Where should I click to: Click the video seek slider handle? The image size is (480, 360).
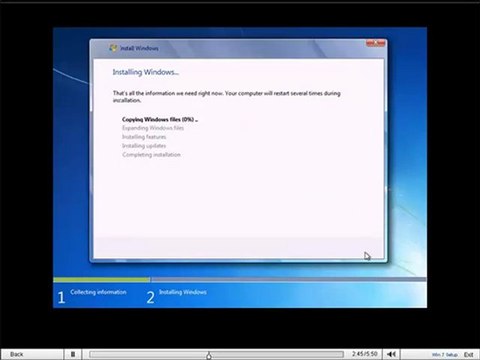(x=209, y=355)
